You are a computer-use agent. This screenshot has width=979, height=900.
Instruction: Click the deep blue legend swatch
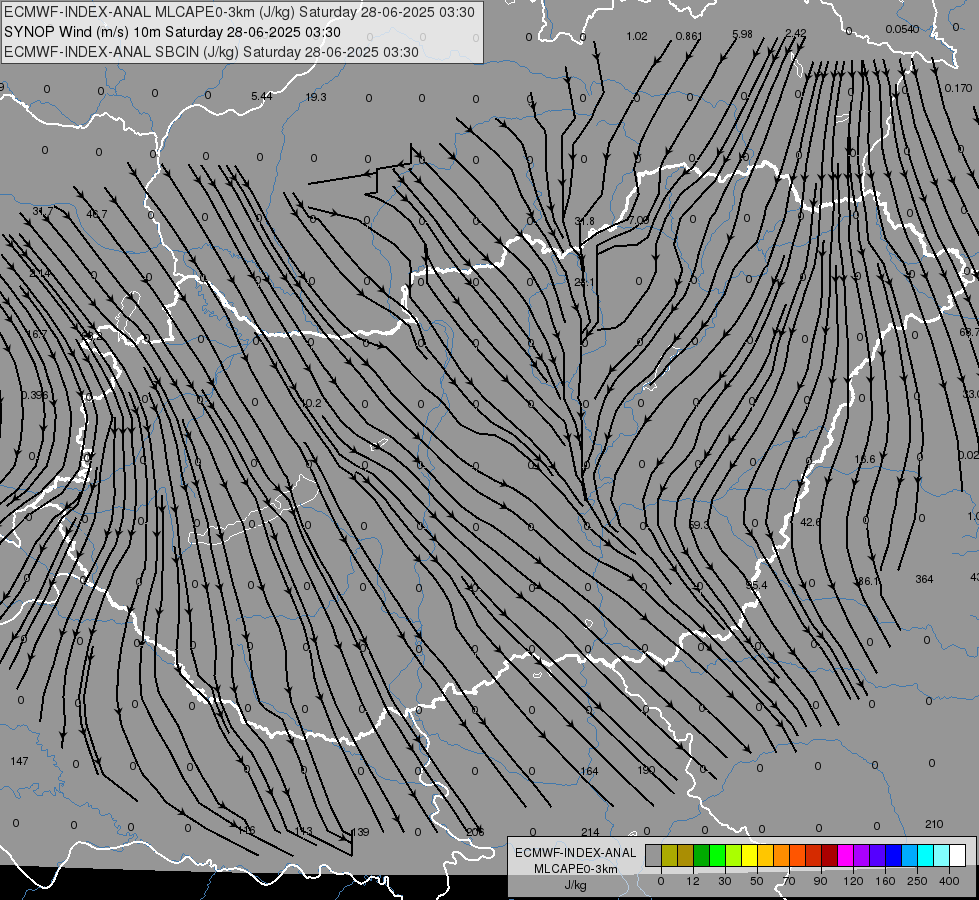coord(893,855)
